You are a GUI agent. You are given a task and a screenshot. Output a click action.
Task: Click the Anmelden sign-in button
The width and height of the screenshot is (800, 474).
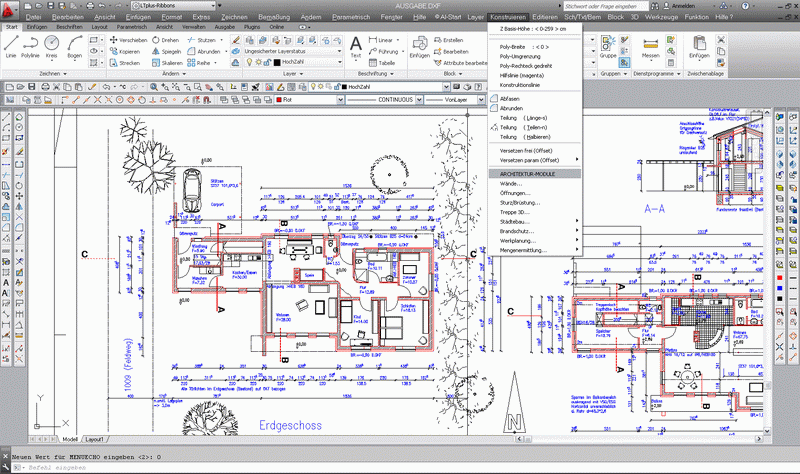[x=679, y=6]
